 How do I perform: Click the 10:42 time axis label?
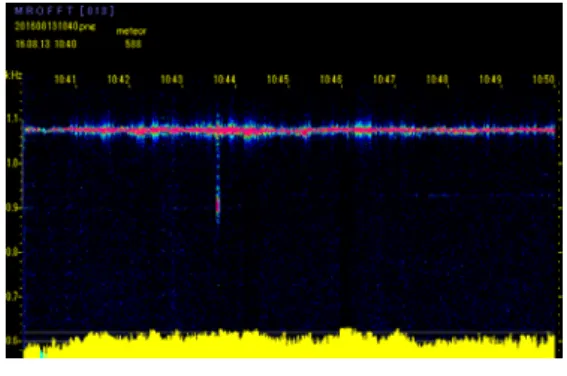click(118, 79)
